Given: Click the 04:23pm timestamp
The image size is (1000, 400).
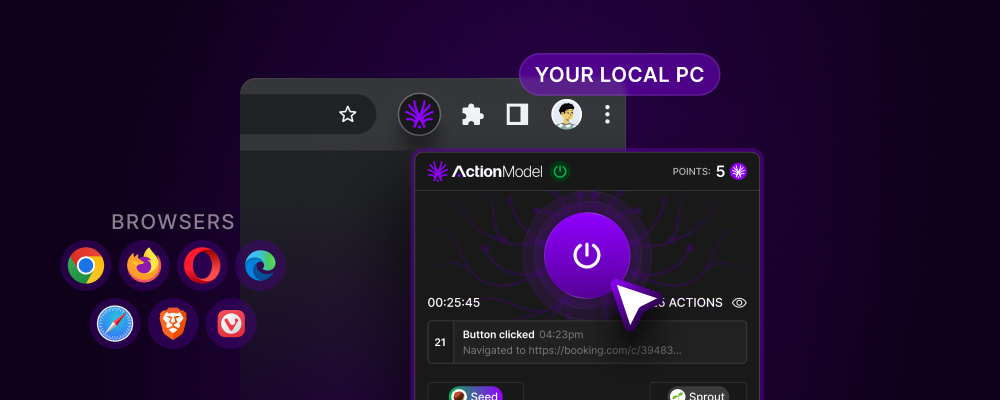Looking at the screenshot, I should (x=561, y=334).
